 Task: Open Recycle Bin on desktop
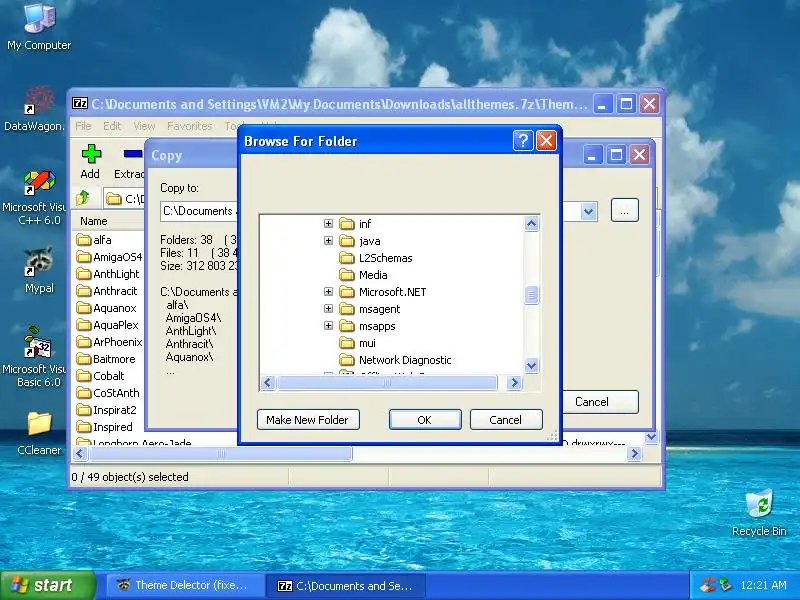tap(759, 512)
